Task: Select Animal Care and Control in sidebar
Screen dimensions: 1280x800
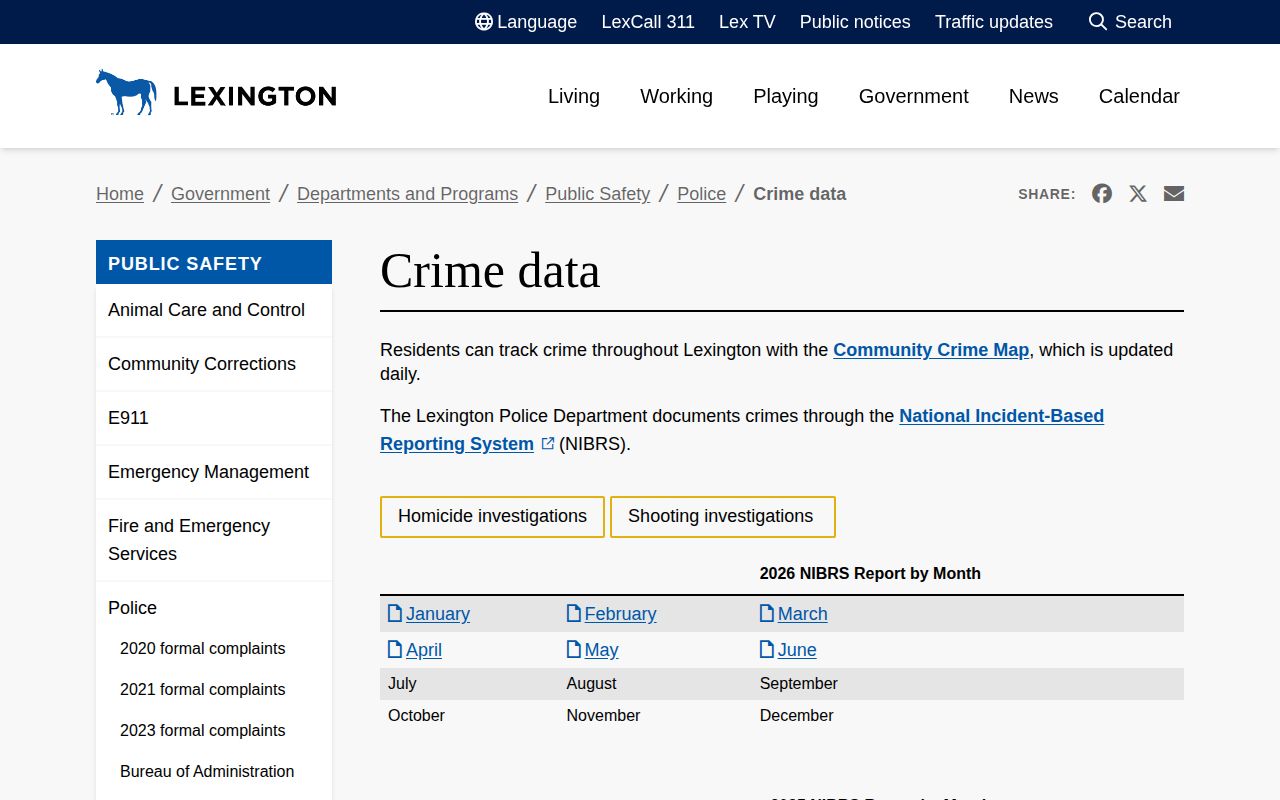Action: [214, 310]
